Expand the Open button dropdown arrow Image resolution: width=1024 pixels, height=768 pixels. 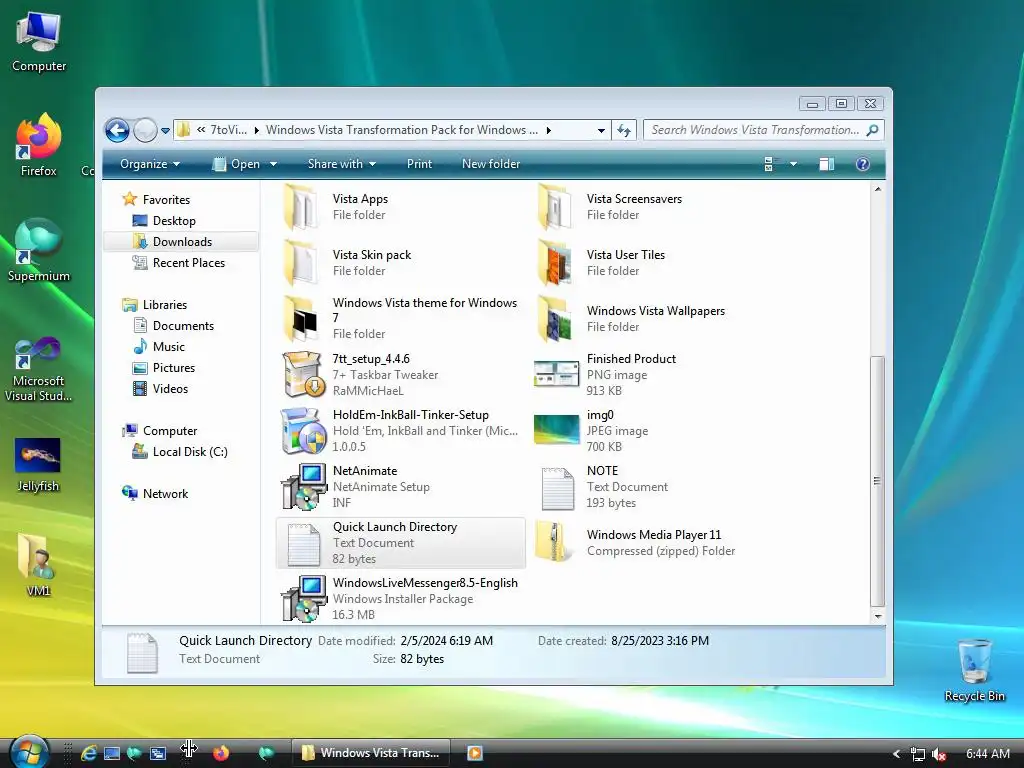274,164
